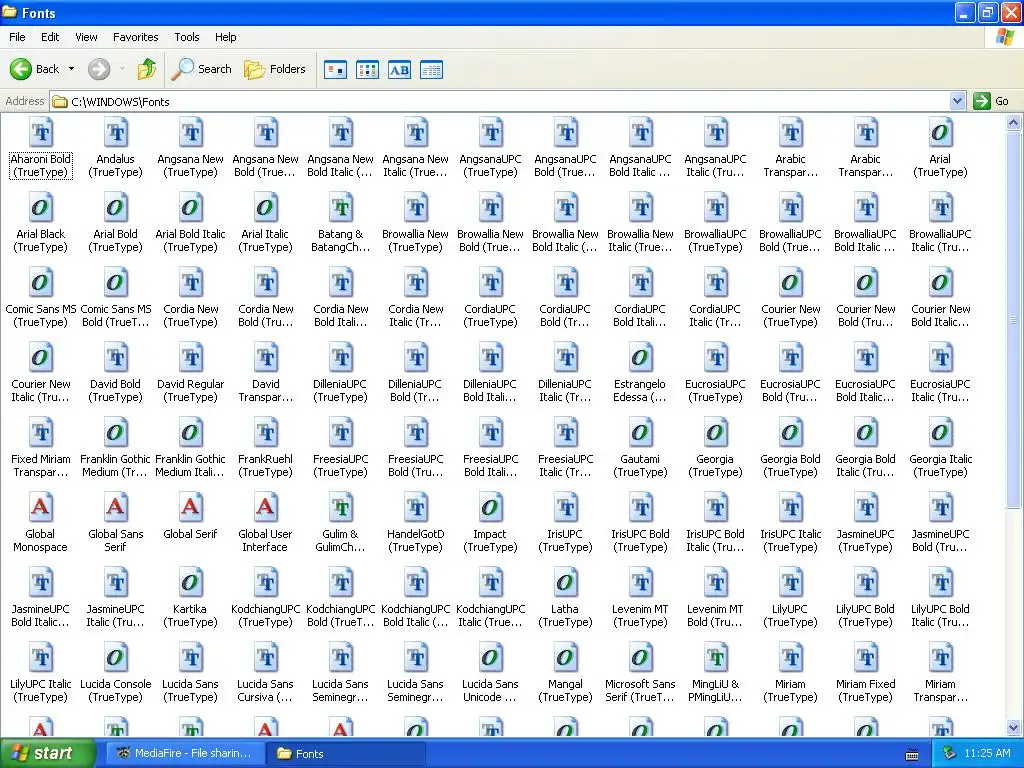Select the Franklin Gothic Medium (TrueType) icon

click(x=116, y=434)
